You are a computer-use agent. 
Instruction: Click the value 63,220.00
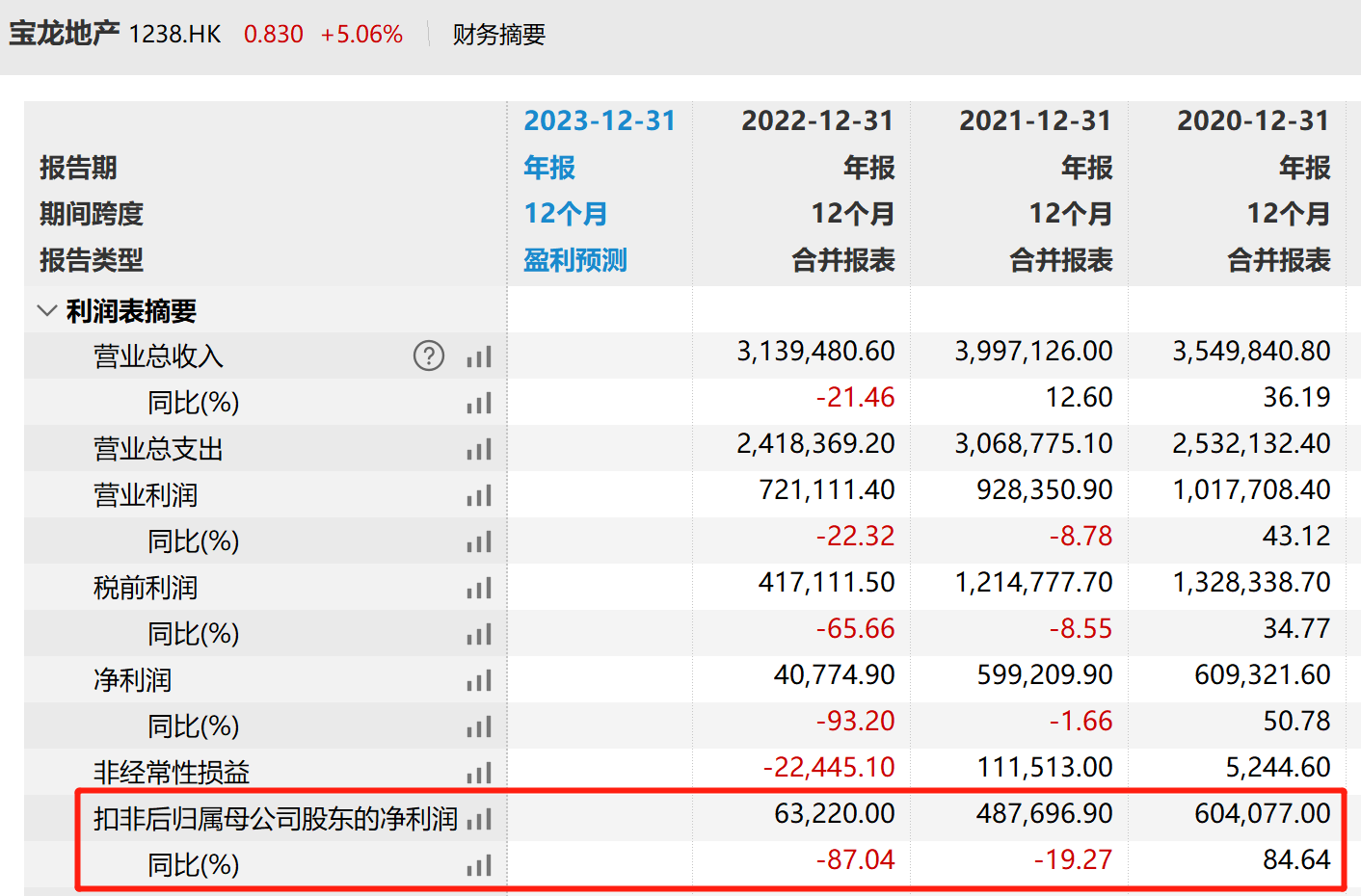pyautogui.click(x=835, y=813)
